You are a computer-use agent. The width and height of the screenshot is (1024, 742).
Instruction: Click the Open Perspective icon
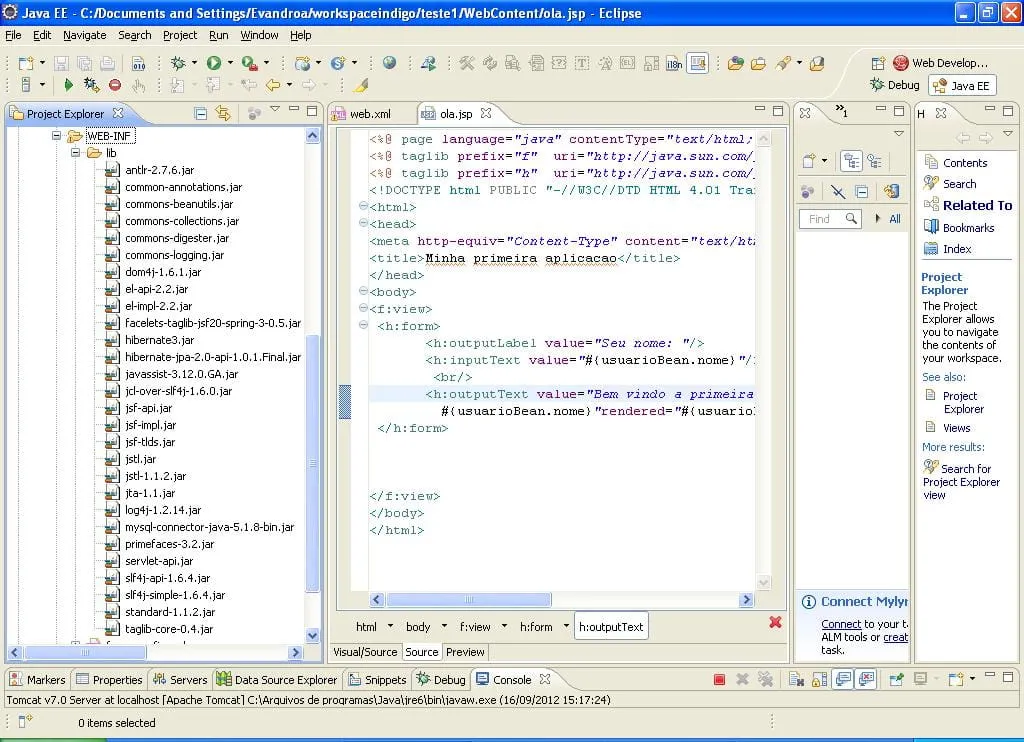click(x=878, y=63)
